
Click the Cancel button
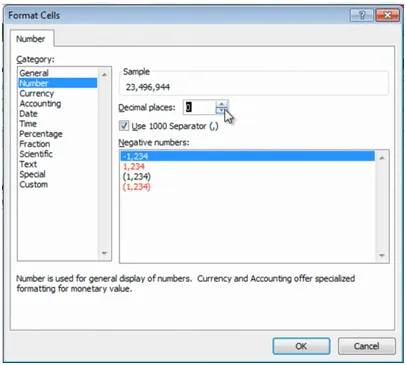pos(367,346)
